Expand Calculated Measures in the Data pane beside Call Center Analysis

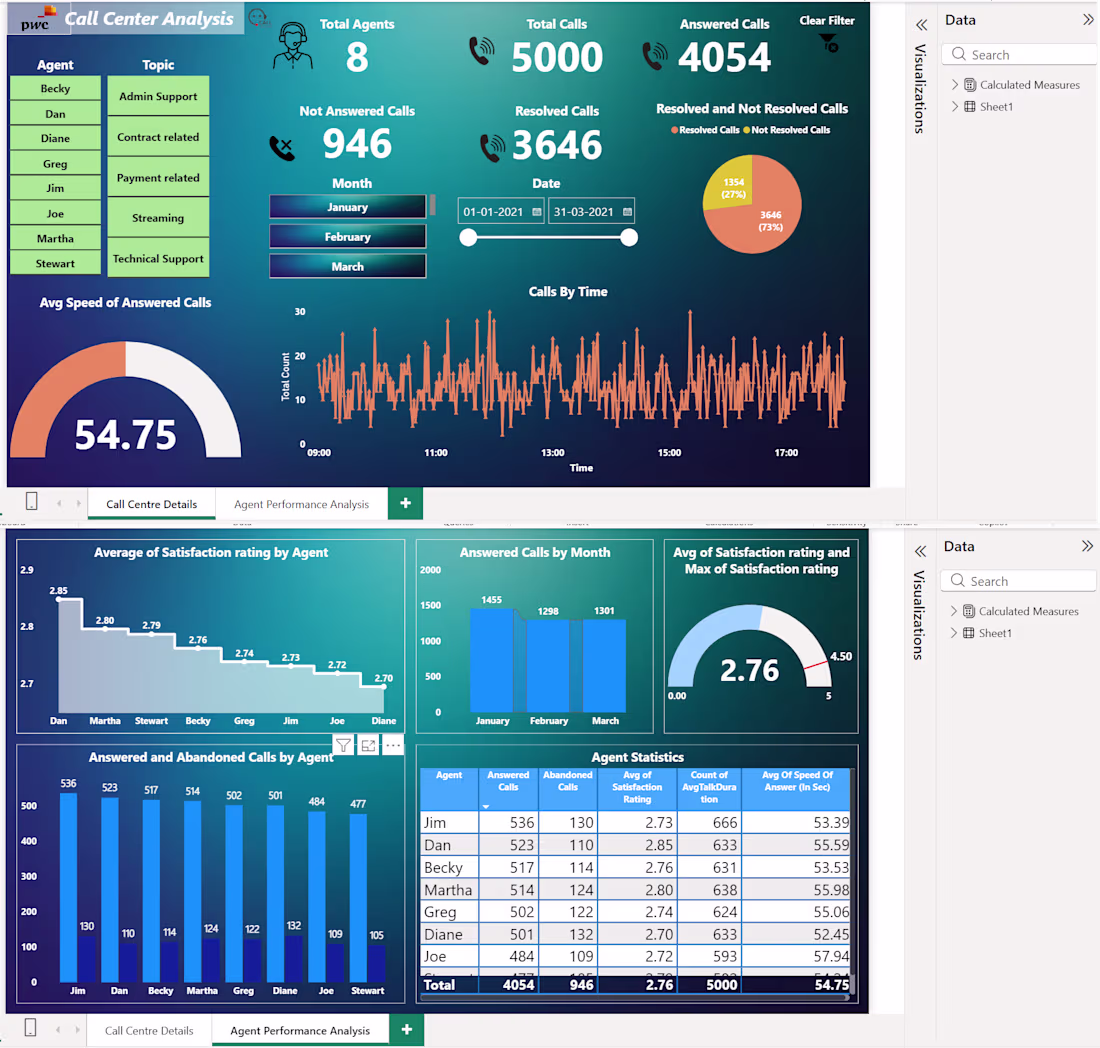pos(954,85)
